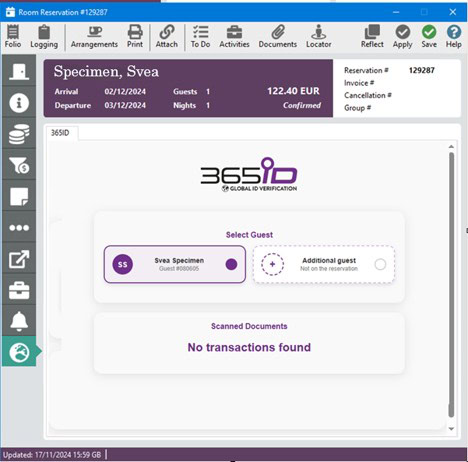Open the Folio toolbar icon

click(x=13, y=36)
